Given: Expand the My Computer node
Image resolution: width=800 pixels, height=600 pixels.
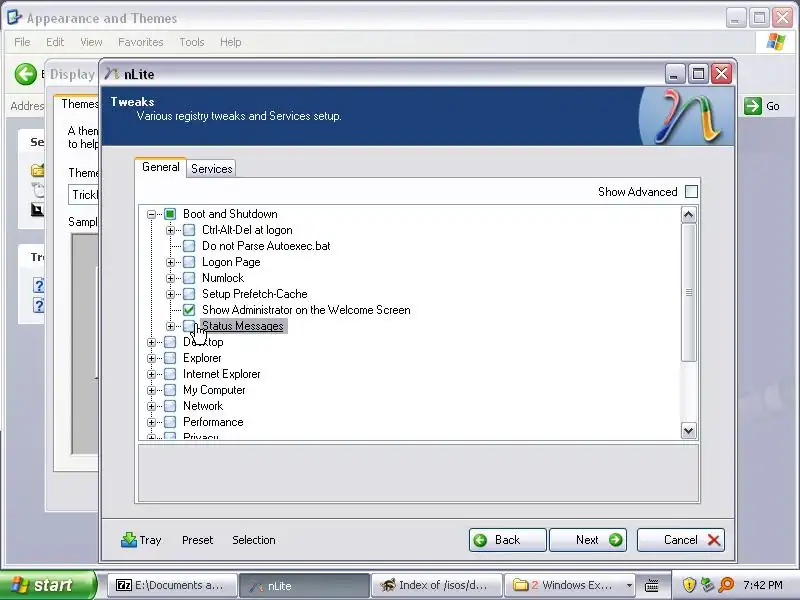Looking at the screenshot, I should coord(152,390).
